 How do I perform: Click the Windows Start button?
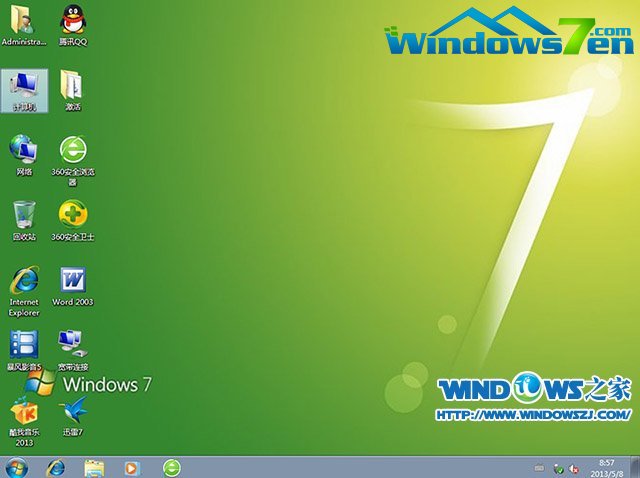coord(17,467)
